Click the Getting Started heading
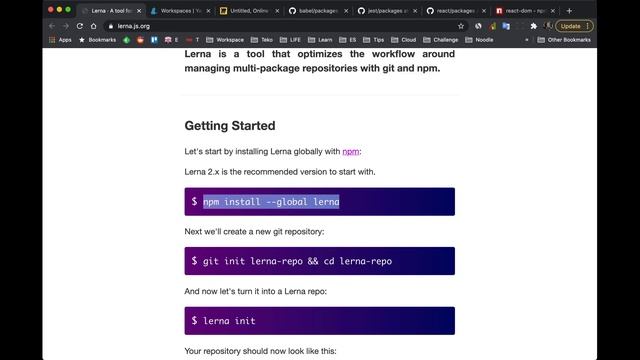The width and height of the screenshot is (640, 360). point(230,126)
